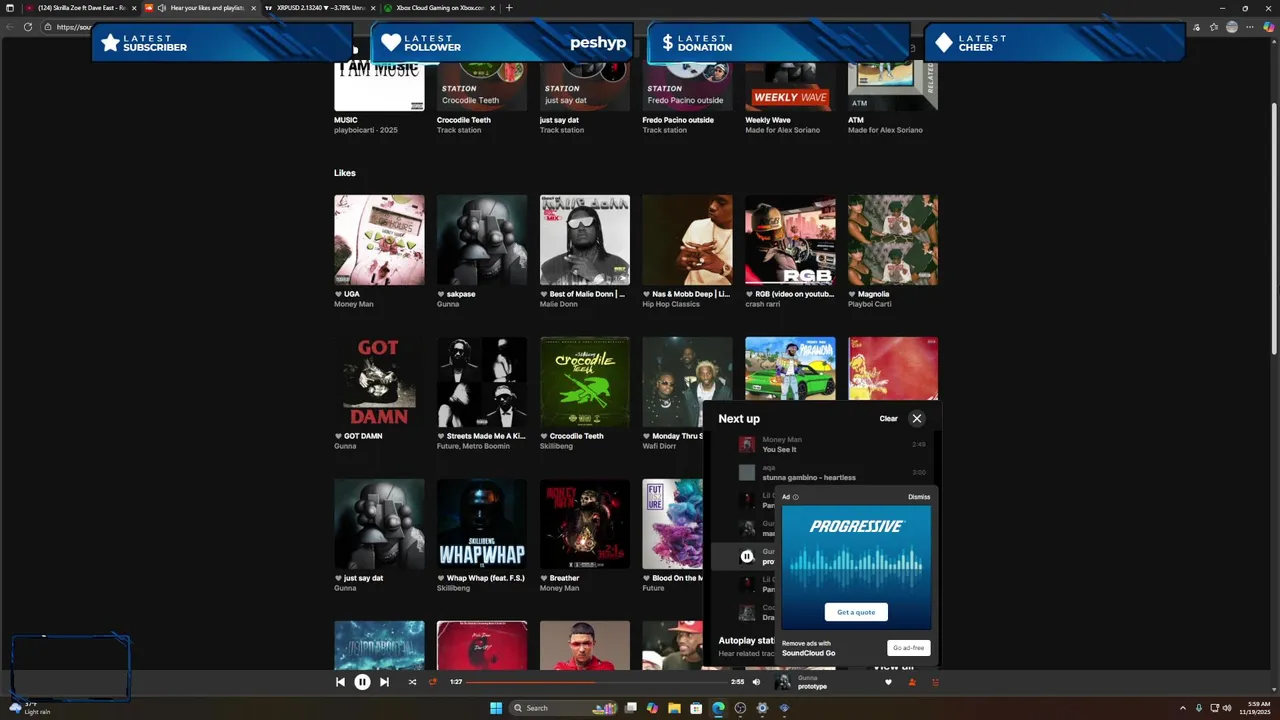Click the Go ad-free button

point(909,648)
